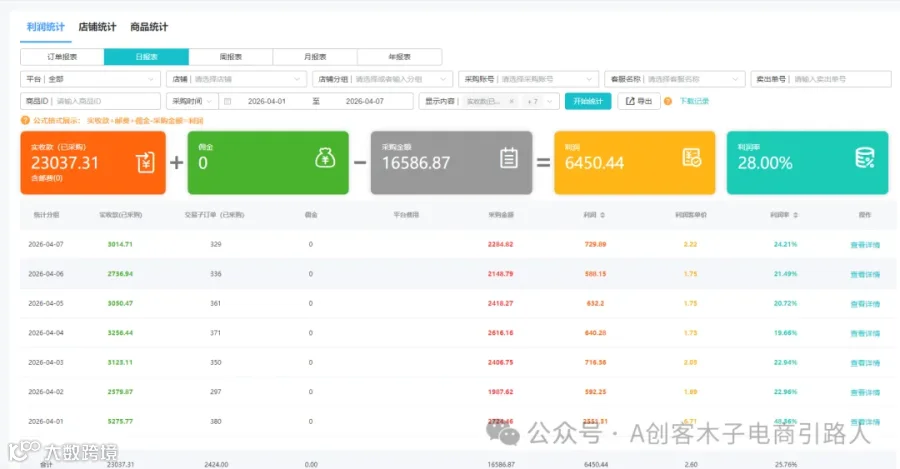
Task: Open the 店铺 shop selection dropdown
Action: click(x=236, y=79)
